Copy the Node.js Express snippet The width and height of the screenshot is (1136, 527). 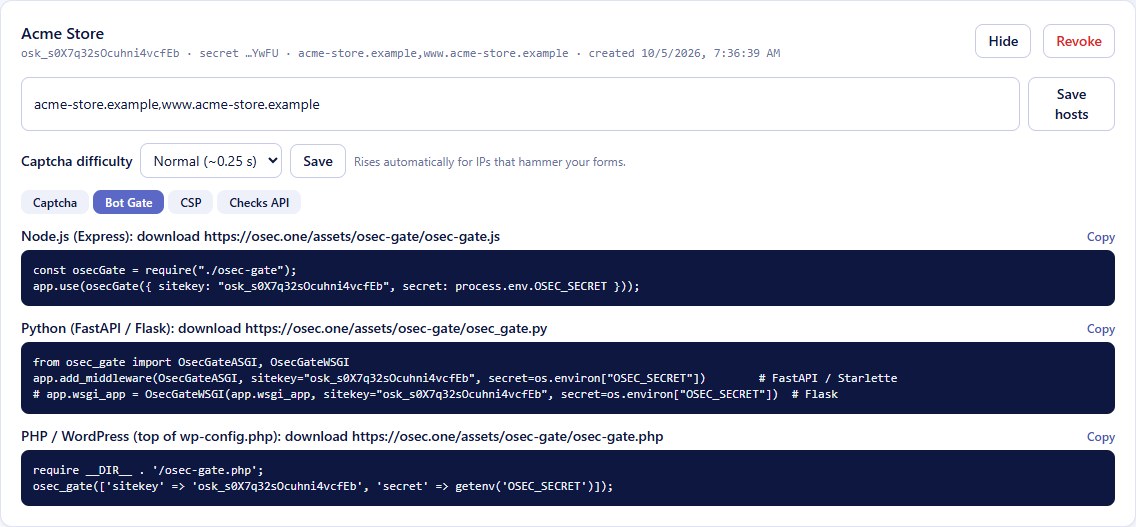[x=1100, y=237]
